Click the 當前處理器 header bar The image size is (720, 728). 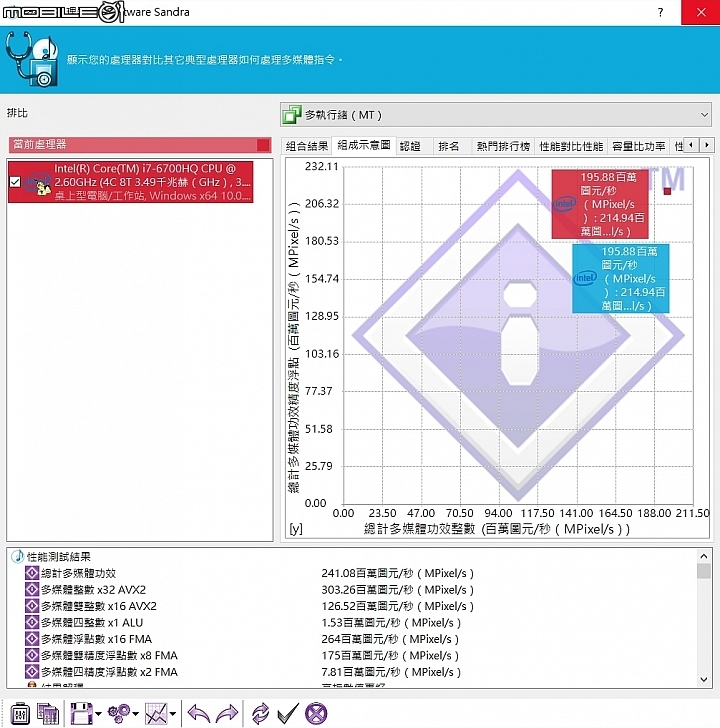pyautogui.click(x=140, y=145)
